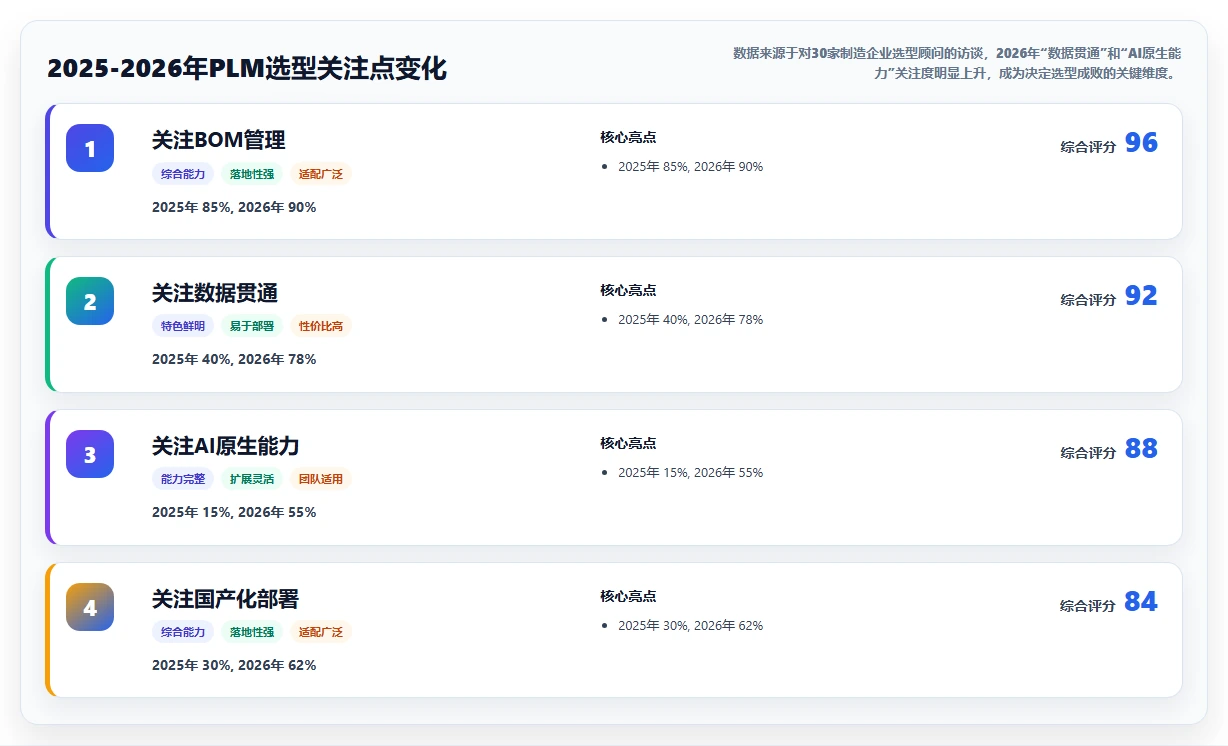This screenshot has height=746, width=1228.
Task: Click the 综合能力 tag under 关注国产化部署
Action: coord(183,632)
